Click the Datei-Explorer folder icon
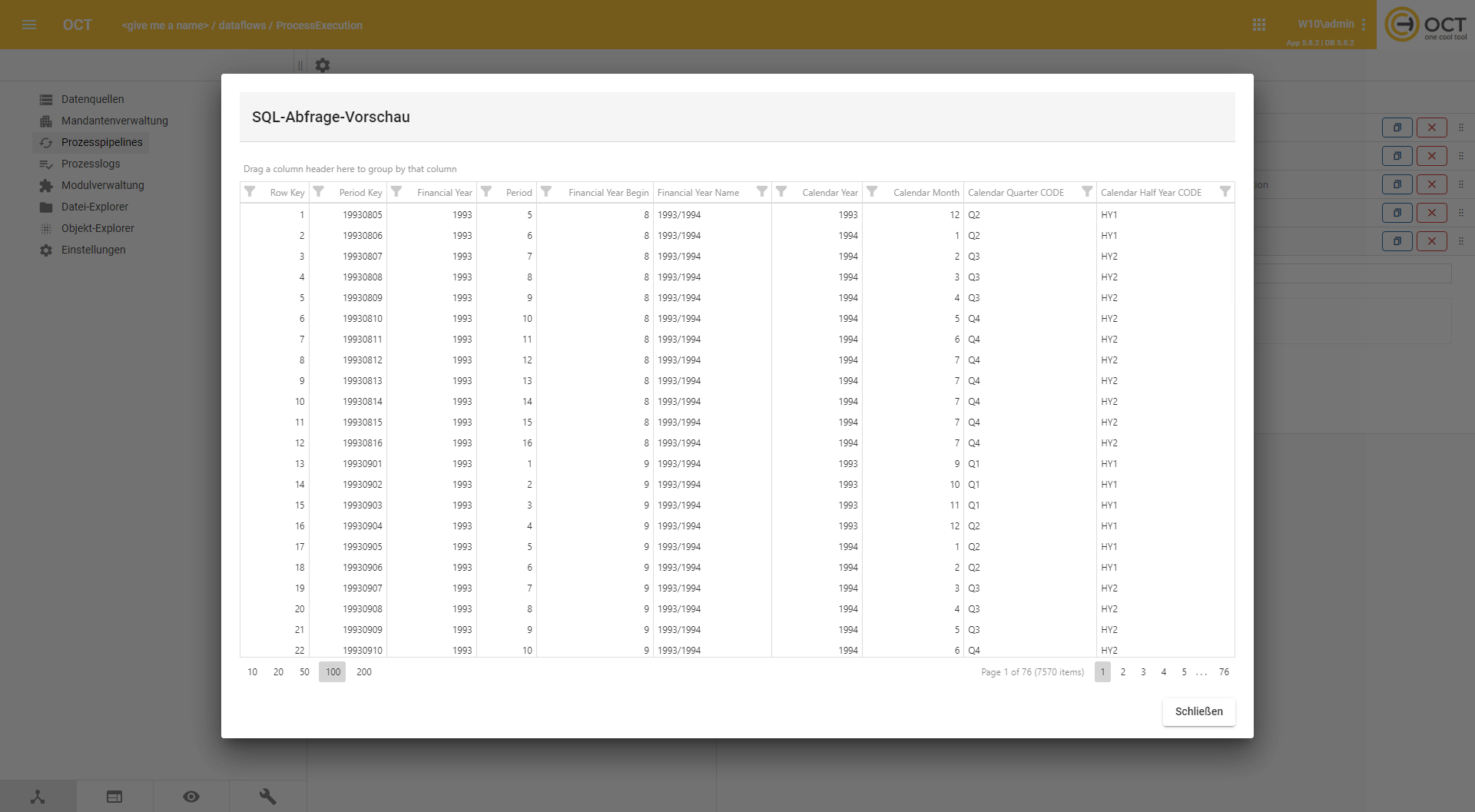1475x812 pixels. (x=45, y=207)
